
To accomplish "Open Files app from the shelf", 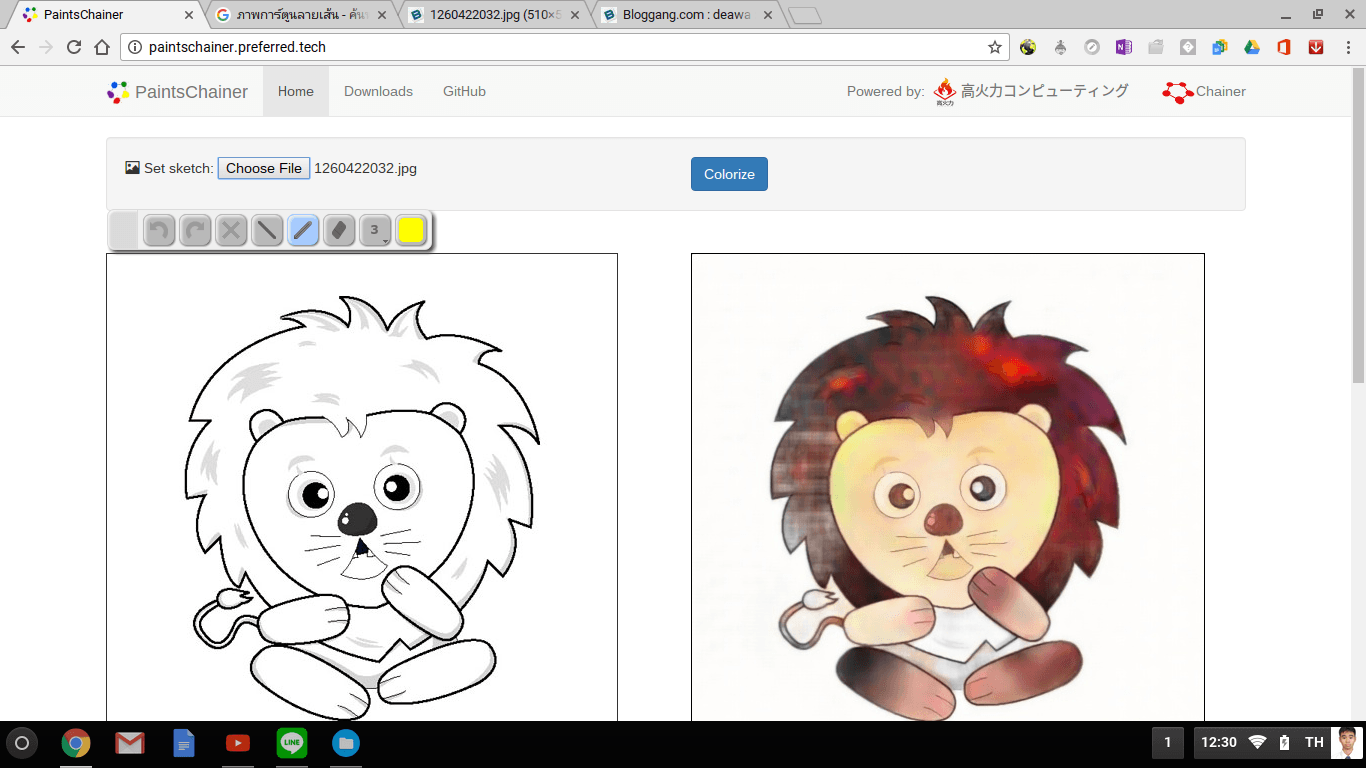I will click(x=346, y=743).
